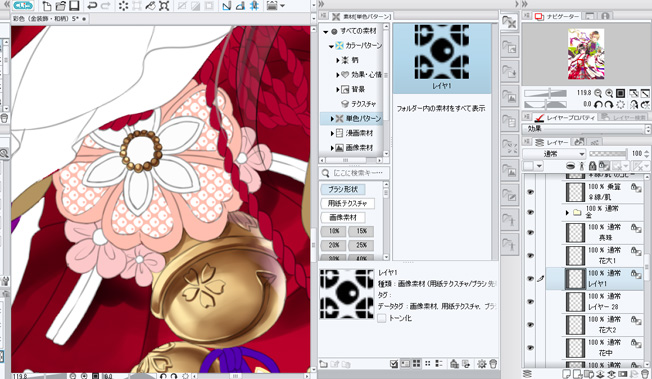
Task: Click the 用紙テクスチャ tag button
Action: click(348, 203)
